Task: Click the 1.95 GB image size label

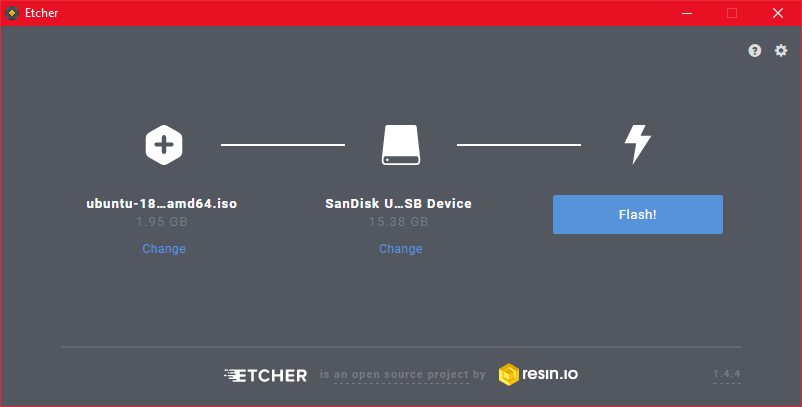Action: [162, 222]
